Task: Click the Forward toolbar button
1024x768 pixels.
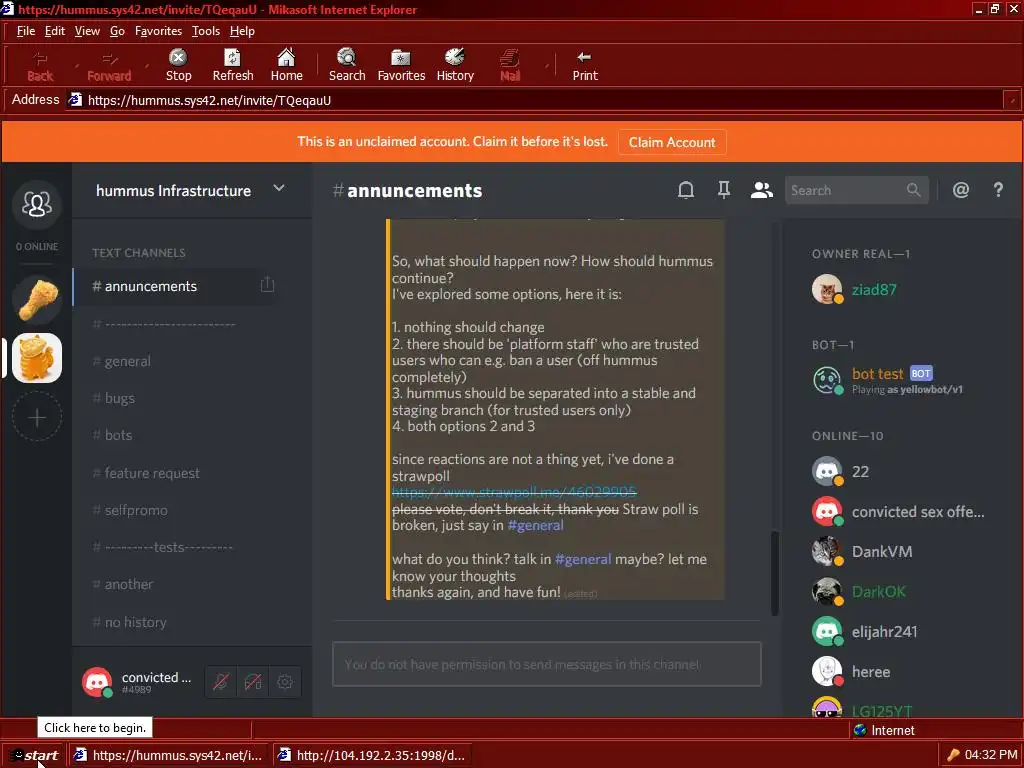Action: 109,66
